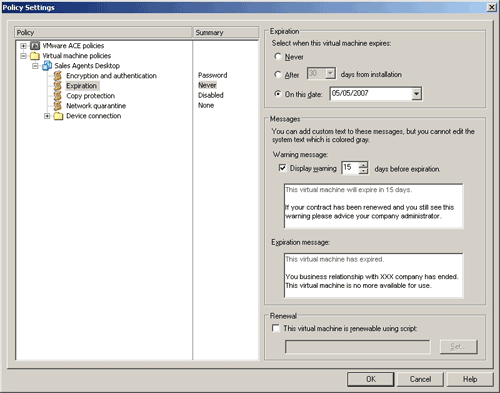Enable renewable using script checkbox

[x=276, y=328]
